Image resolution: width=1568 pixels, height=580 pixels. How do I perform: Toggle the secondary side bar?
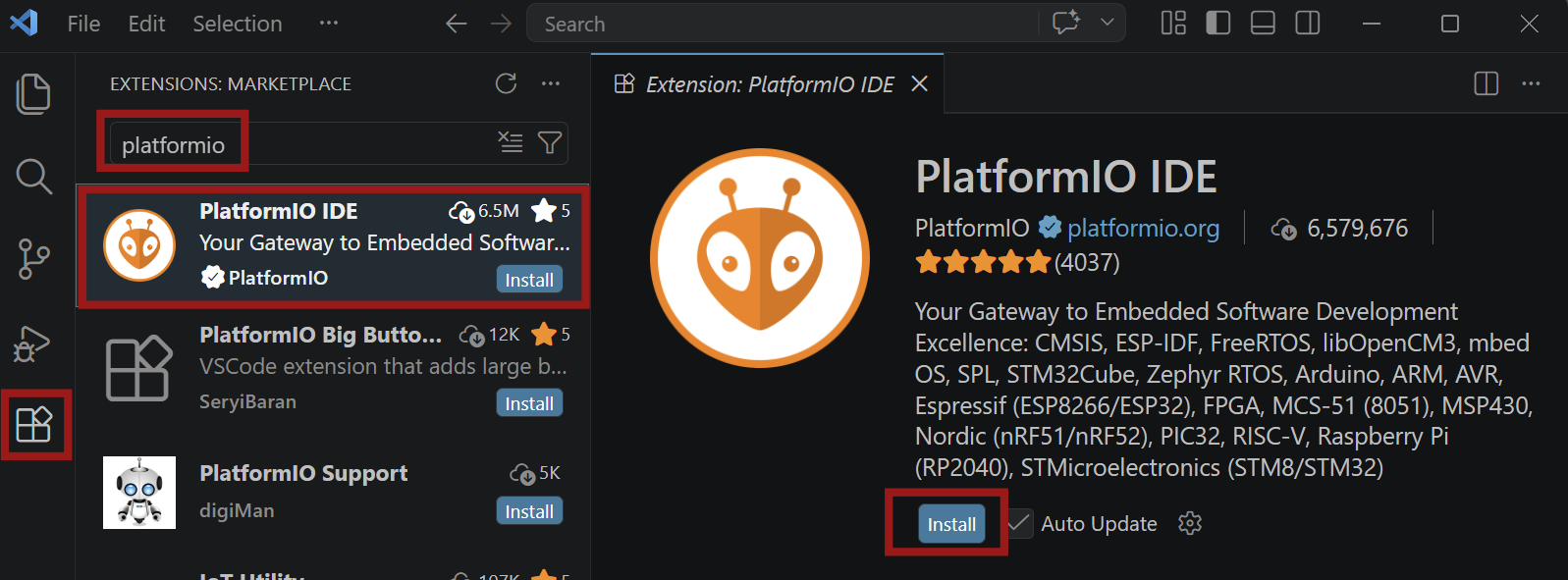coord(1308,23)
